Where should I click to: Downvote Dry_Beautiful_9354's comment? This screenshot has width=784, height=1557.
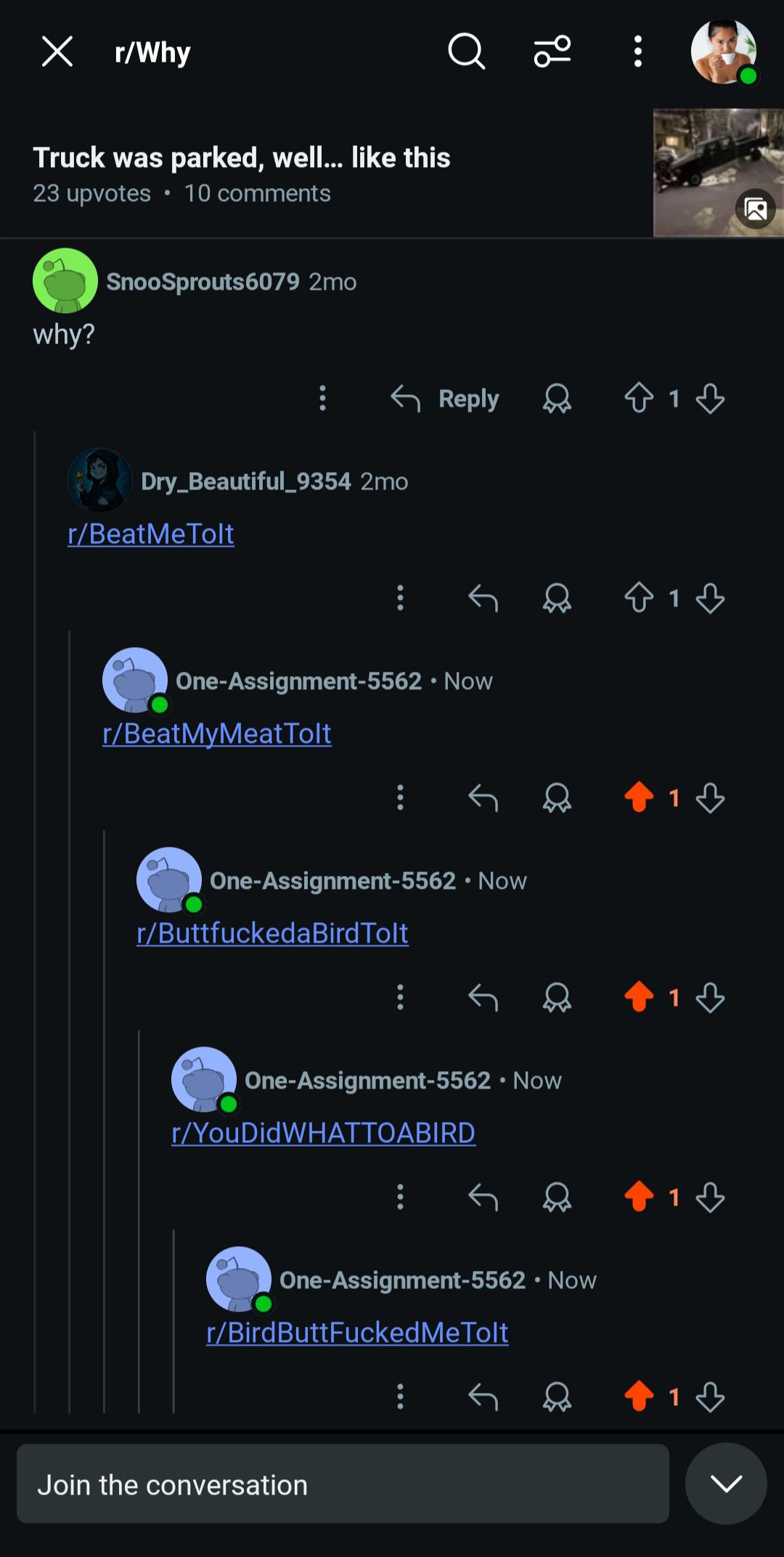pos(710,598)
